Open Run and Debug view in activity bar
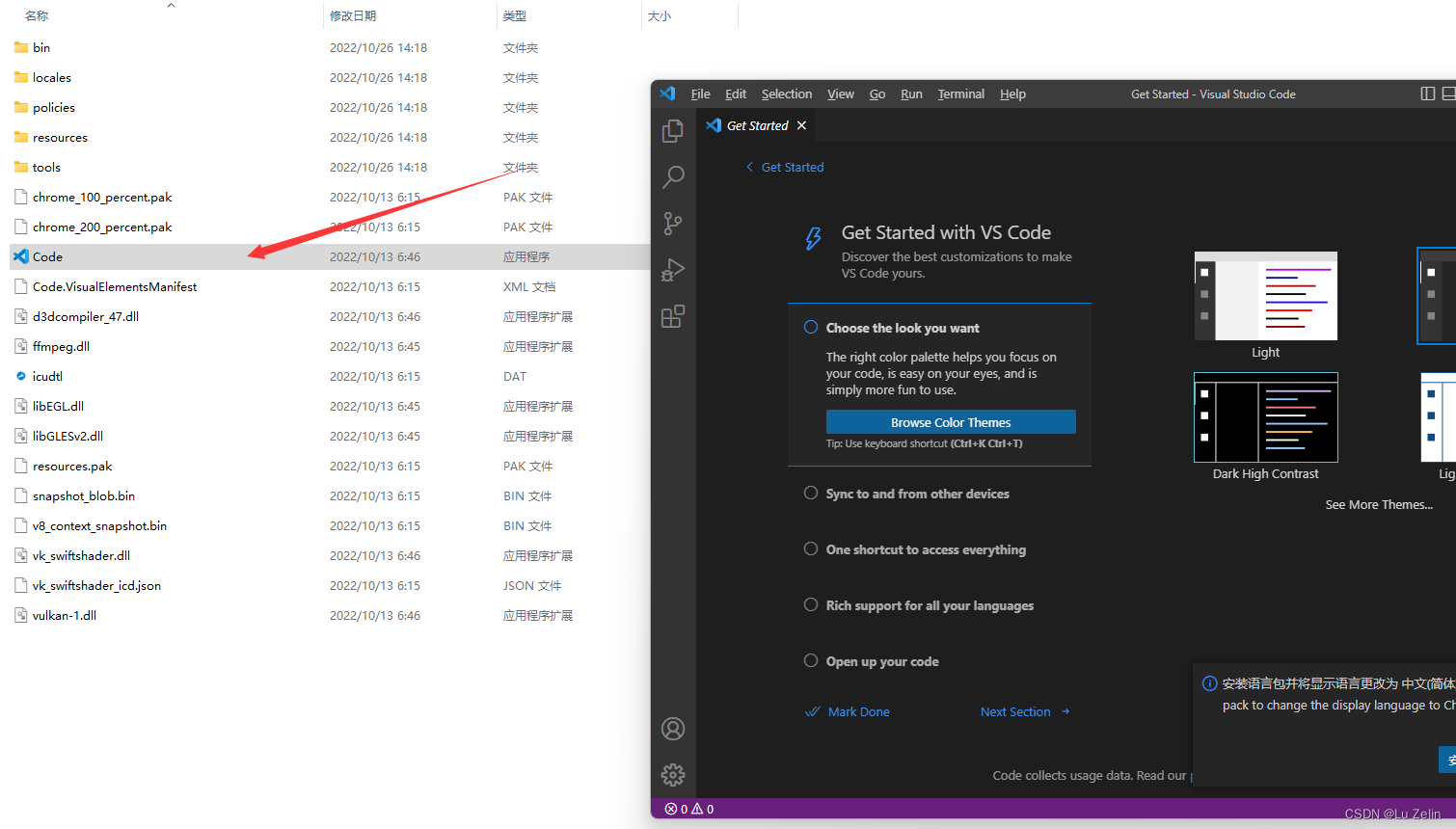Viewport: 1456px width, 829px height. coord(673,270)
